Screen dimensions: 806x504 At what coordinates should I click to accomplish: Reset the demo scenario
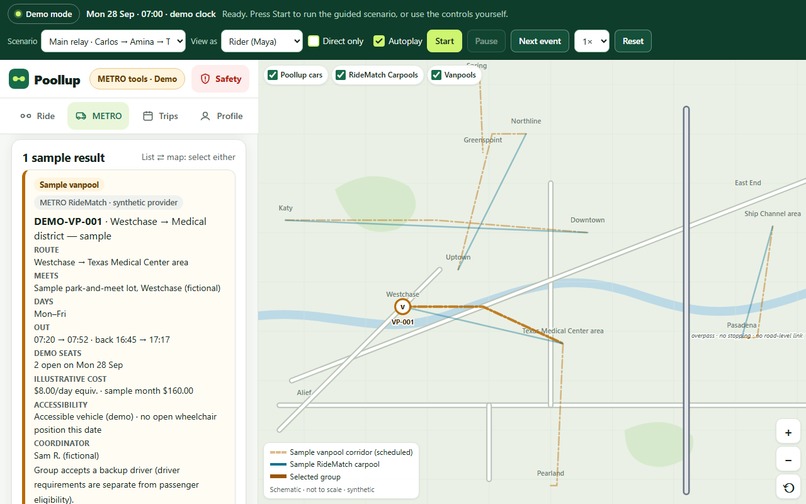pos(633,41)
